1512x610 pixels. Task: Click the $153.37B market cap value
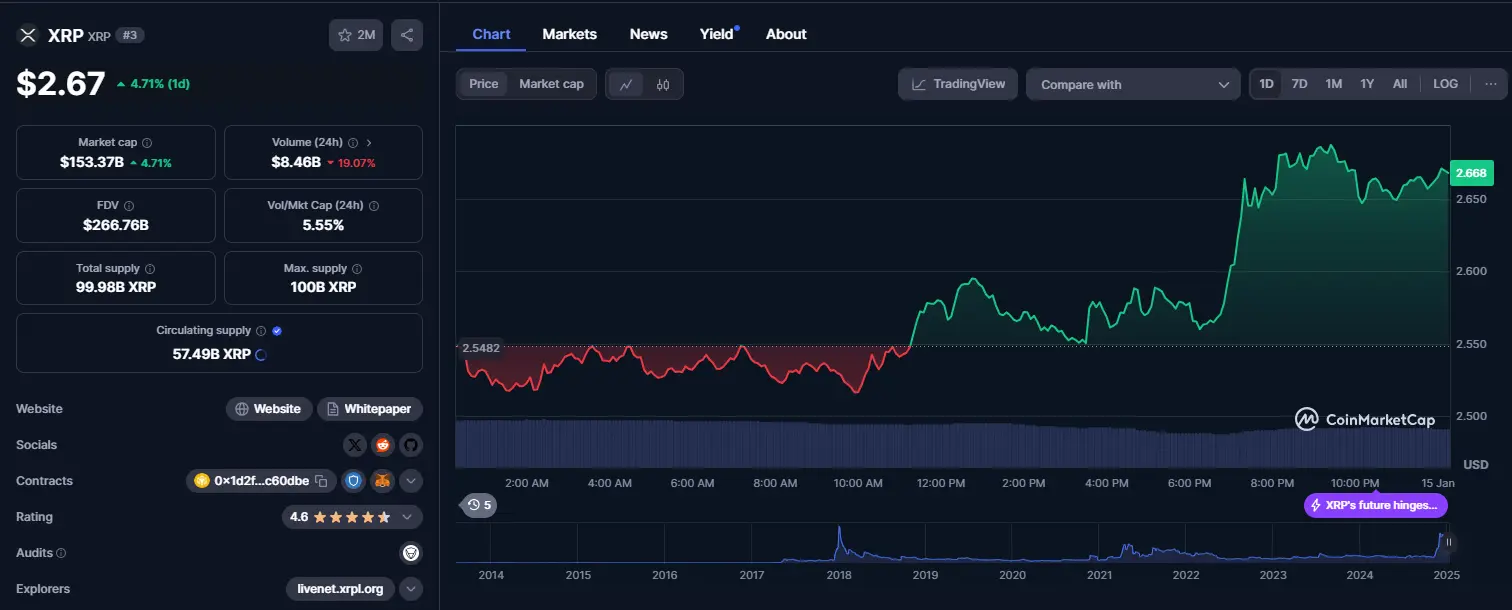click(x=92, y=162)
